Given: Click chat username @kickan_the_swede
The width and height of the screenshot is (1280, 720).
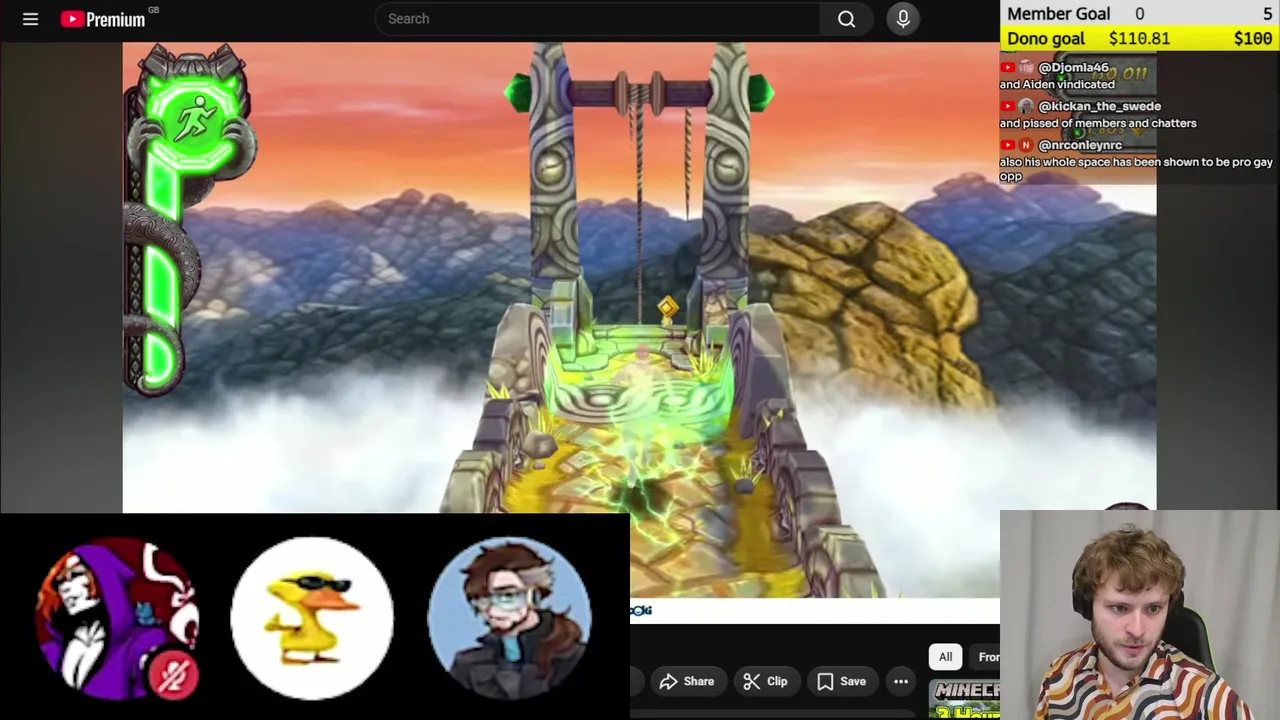Looking at the screenshot, I should (1099, 106).
